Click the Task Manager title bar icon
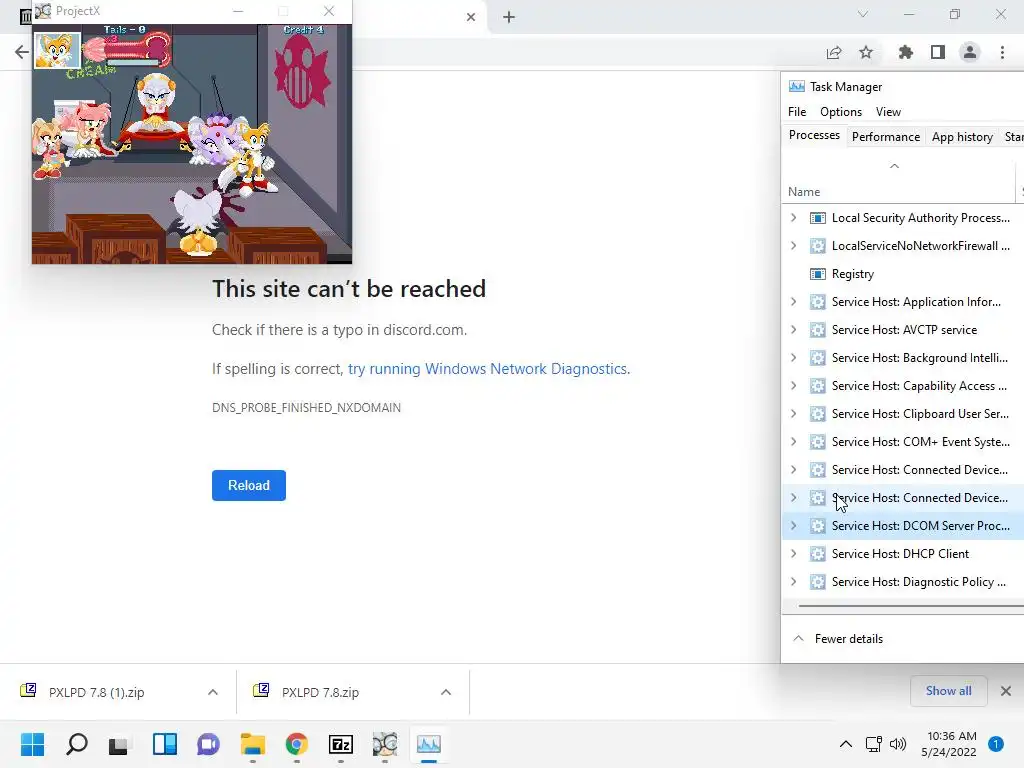Screen dimensions: 1024x768 coord(796,86)
